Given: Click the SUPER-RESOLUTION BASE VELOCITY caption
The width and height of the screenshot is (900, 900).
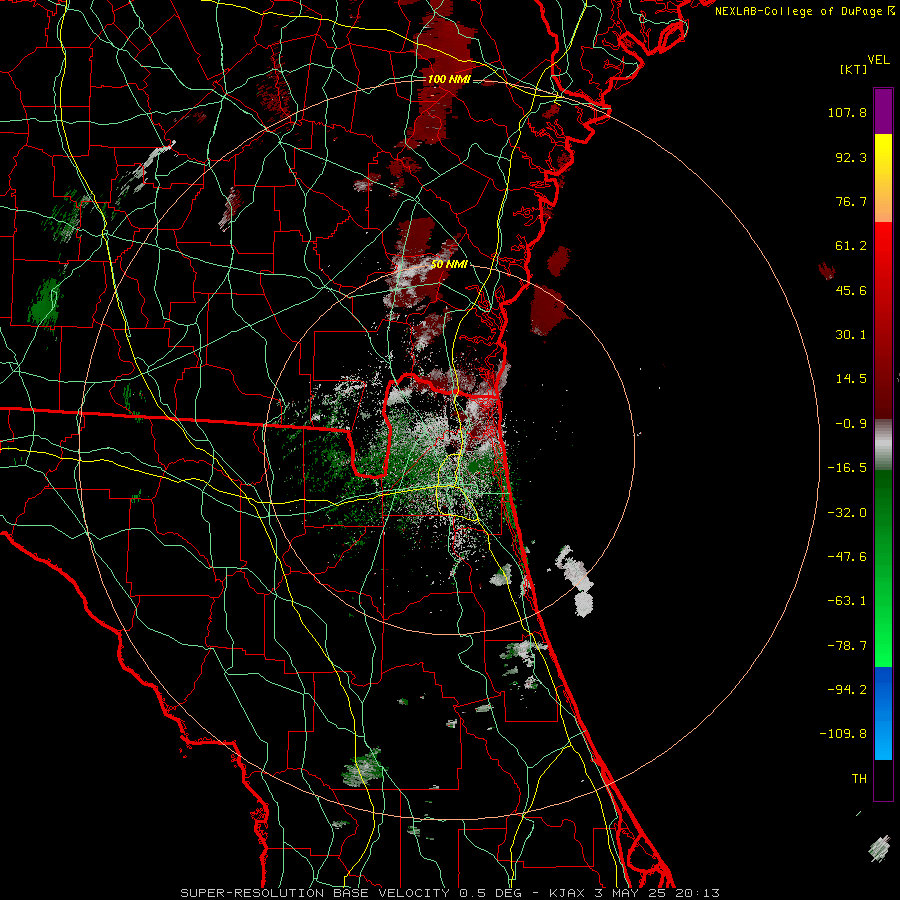Looking at the screenshot, I should click(x=317, y=893).
